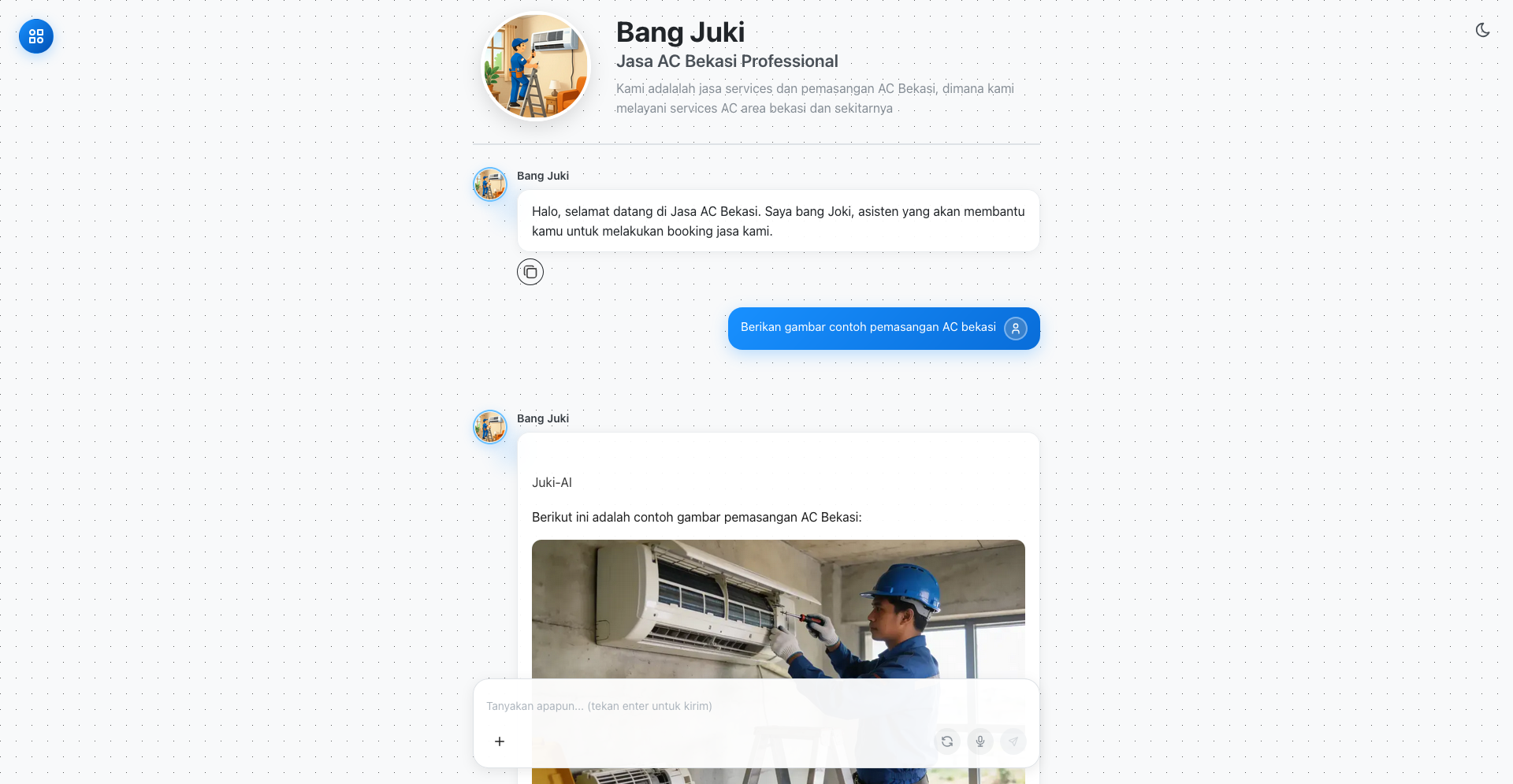Click the Jasa AC Bekasi Professional subtitle

[727, 61]
